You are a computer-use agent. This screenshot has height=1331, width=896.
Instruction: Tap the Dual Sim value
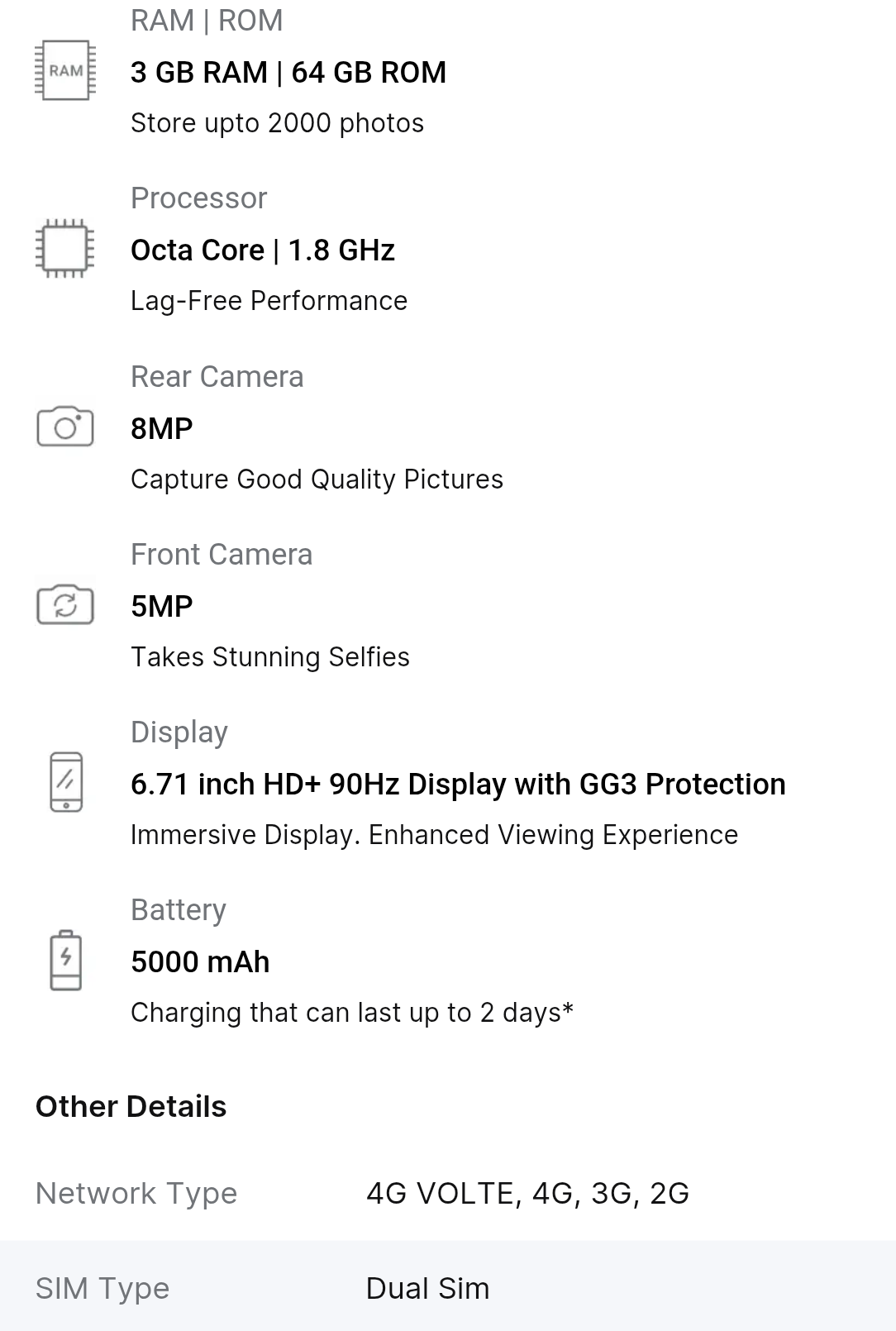click(x=427, y=1289)
